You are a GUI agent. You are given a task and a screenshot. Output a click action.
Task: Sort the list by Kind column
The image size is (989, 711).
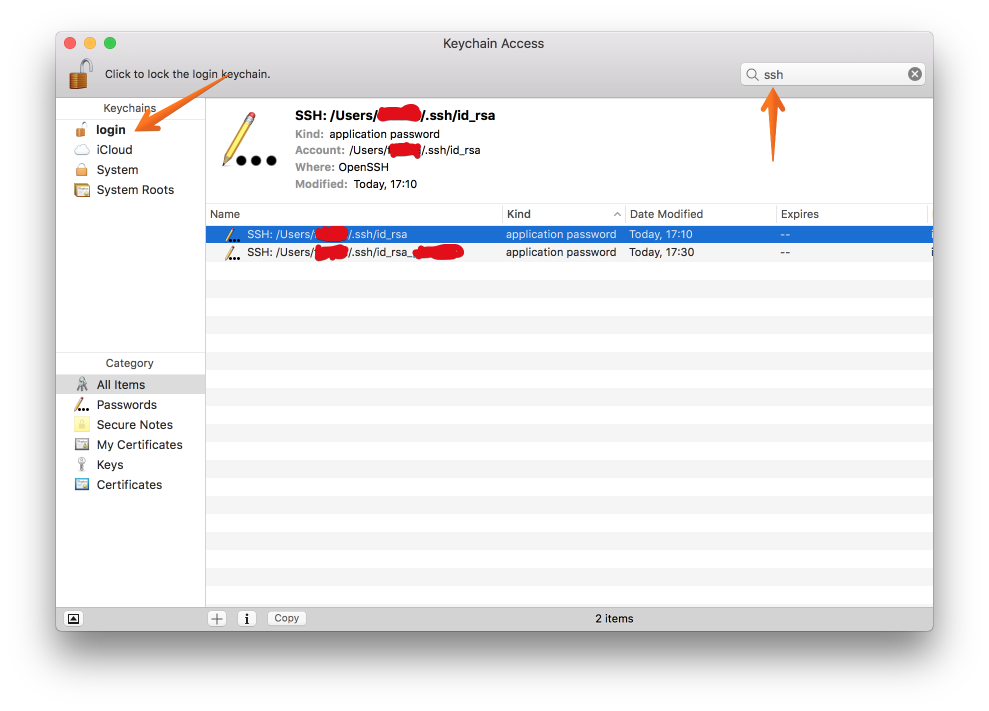564,214
